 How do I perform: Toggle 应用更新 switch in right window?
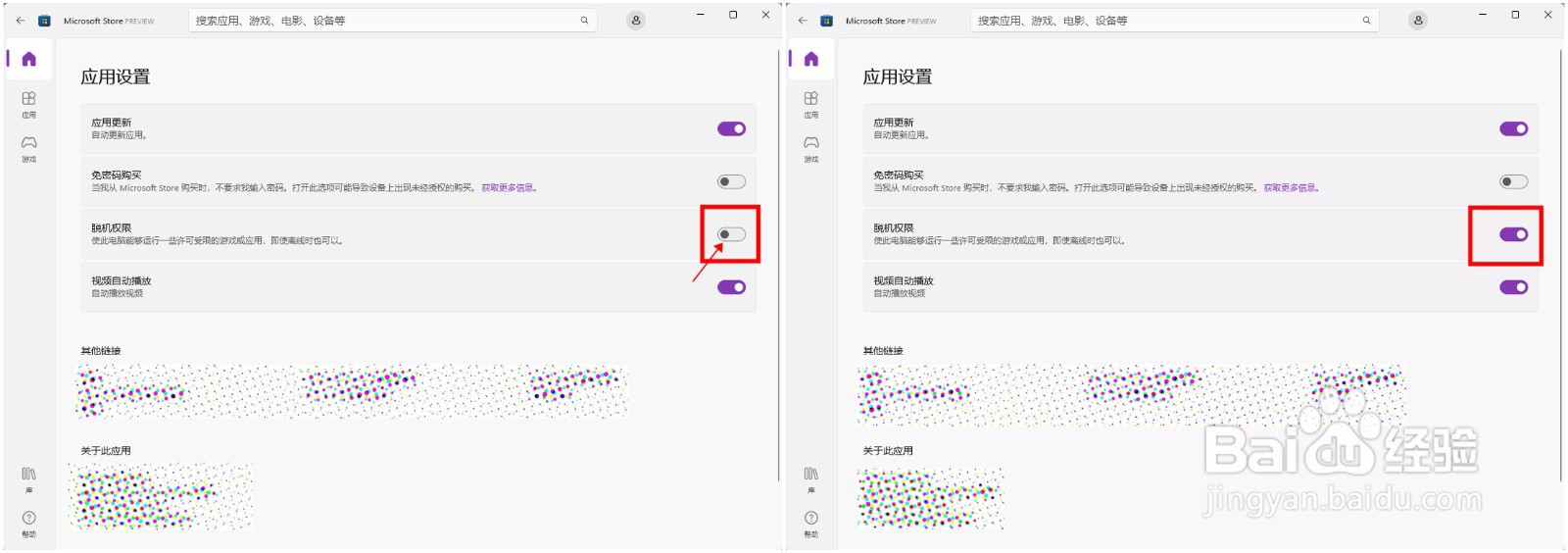1513,128
